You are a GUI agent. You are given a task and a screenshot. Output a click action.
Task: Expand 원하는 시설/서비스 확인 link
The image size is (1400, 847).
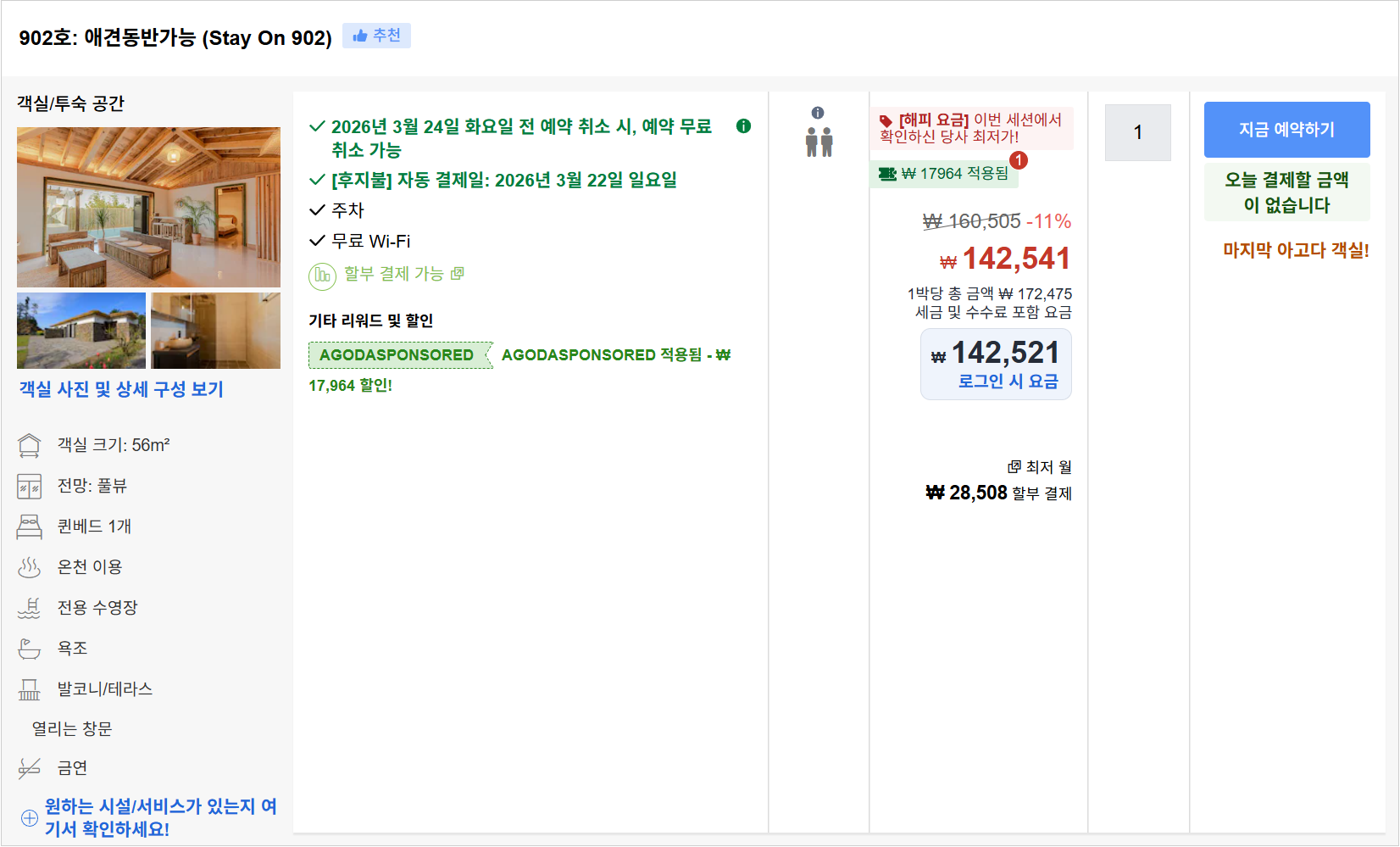[x=159, y=817]
